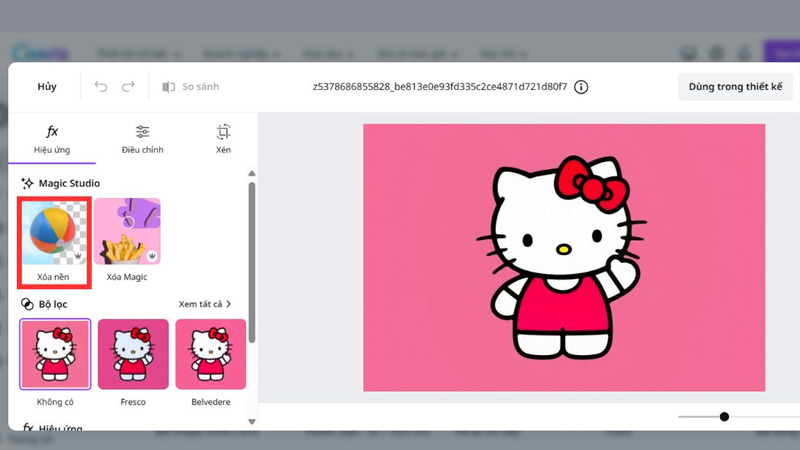The image size is (800, 450).
Task: Switch to the Điều chỉnh tab
Action: click(x=142, y=140)
